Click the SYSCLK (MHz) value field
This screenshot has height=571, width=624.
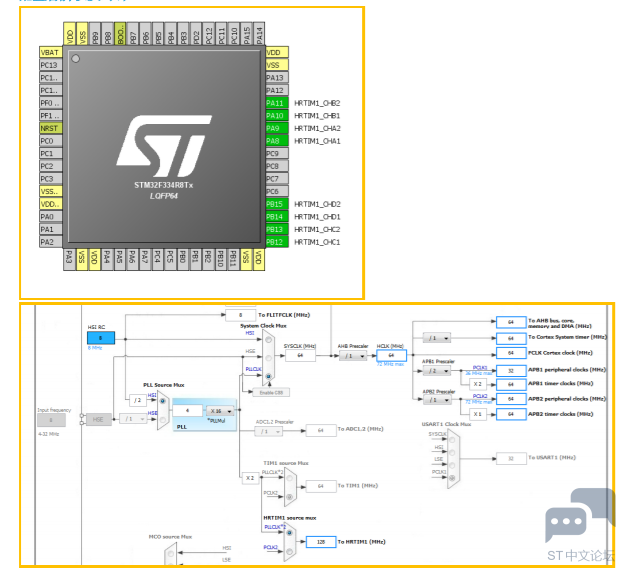300,355
